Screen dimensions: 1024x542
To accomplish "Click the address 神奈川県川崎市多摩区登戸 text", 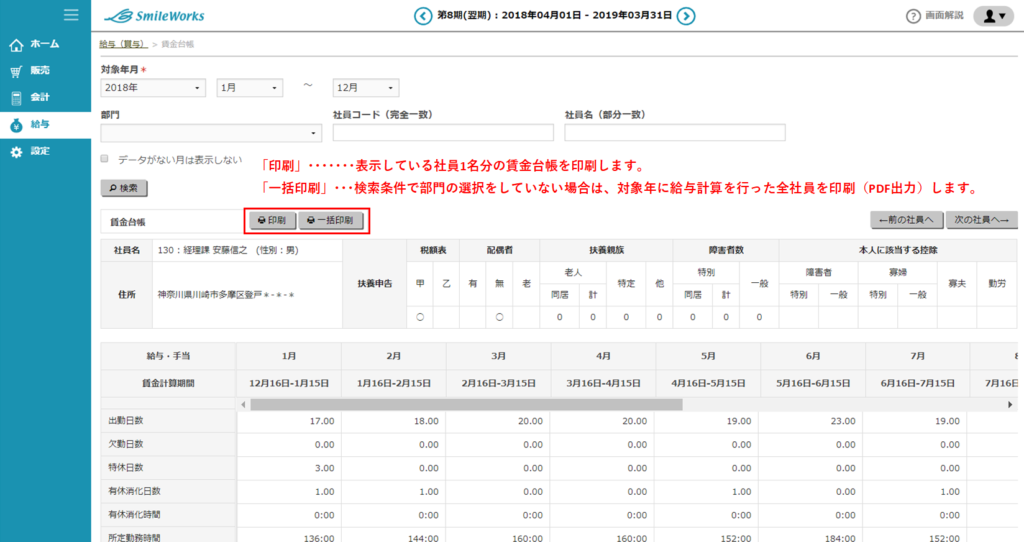I will 225,295.
